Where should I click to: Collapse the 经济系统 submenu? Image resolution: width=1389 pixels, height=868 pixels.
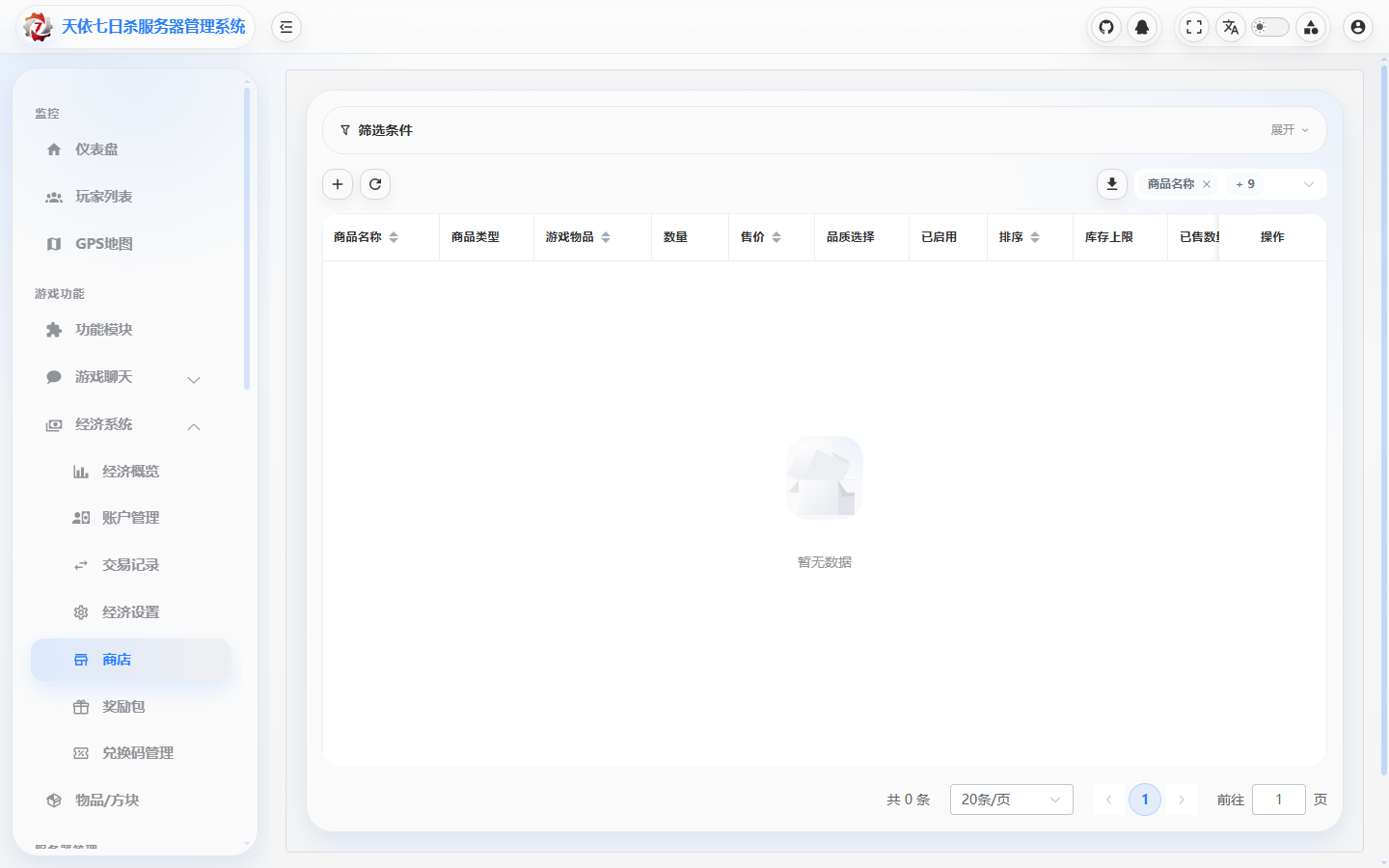click(x=131, y=424)
